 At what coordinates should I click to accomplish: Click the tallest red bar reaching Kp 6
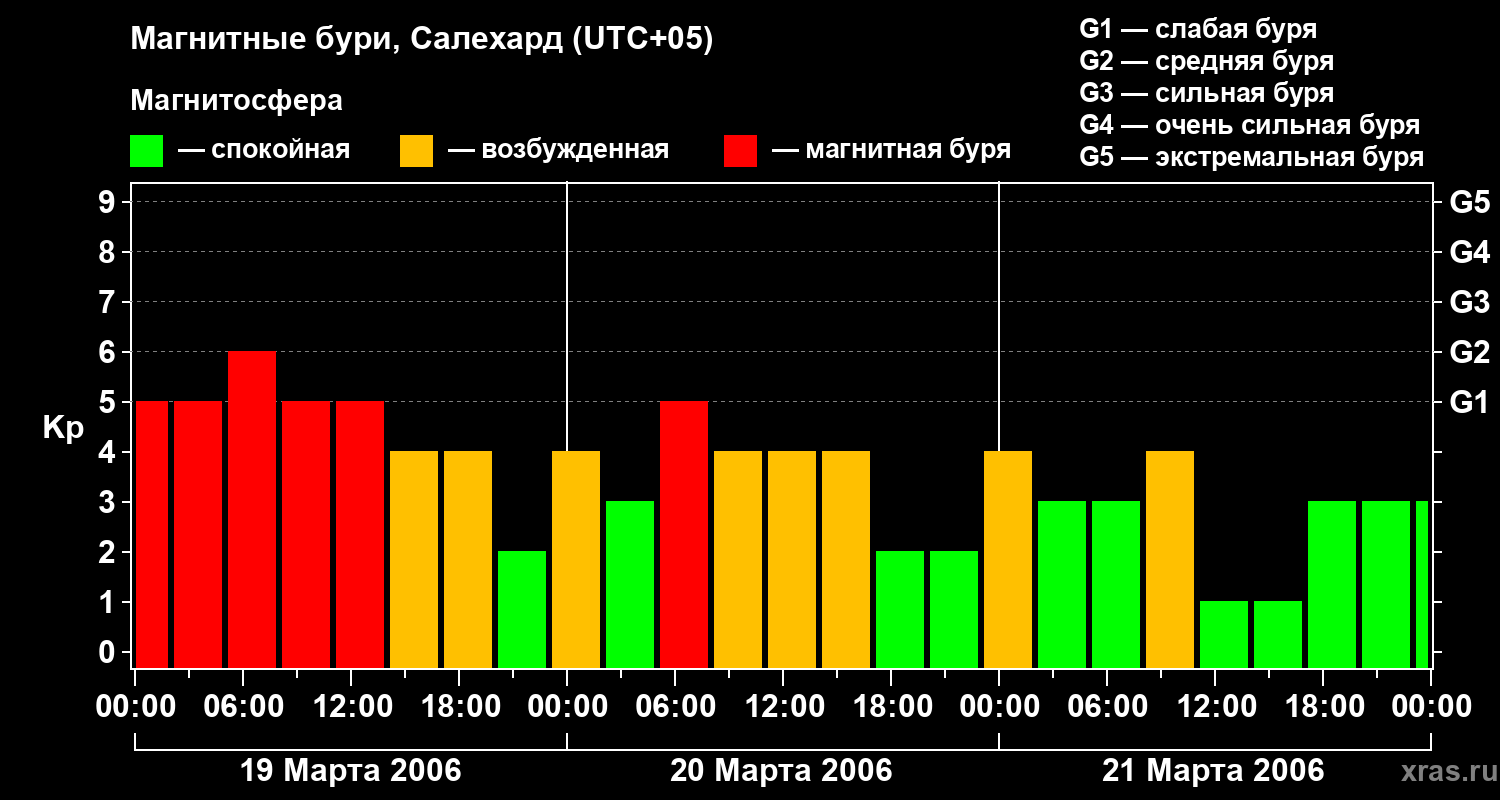[x=252, y=510]
